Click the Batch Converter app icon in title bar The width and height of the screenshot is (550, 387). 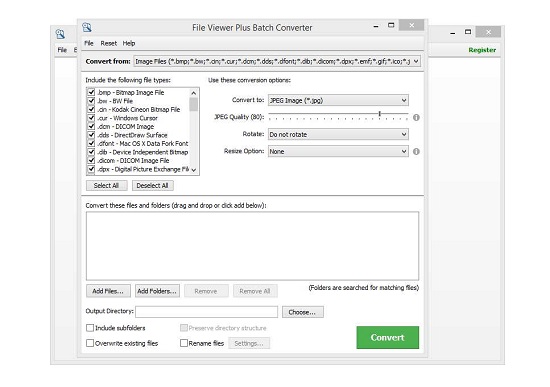coord(87,27)
